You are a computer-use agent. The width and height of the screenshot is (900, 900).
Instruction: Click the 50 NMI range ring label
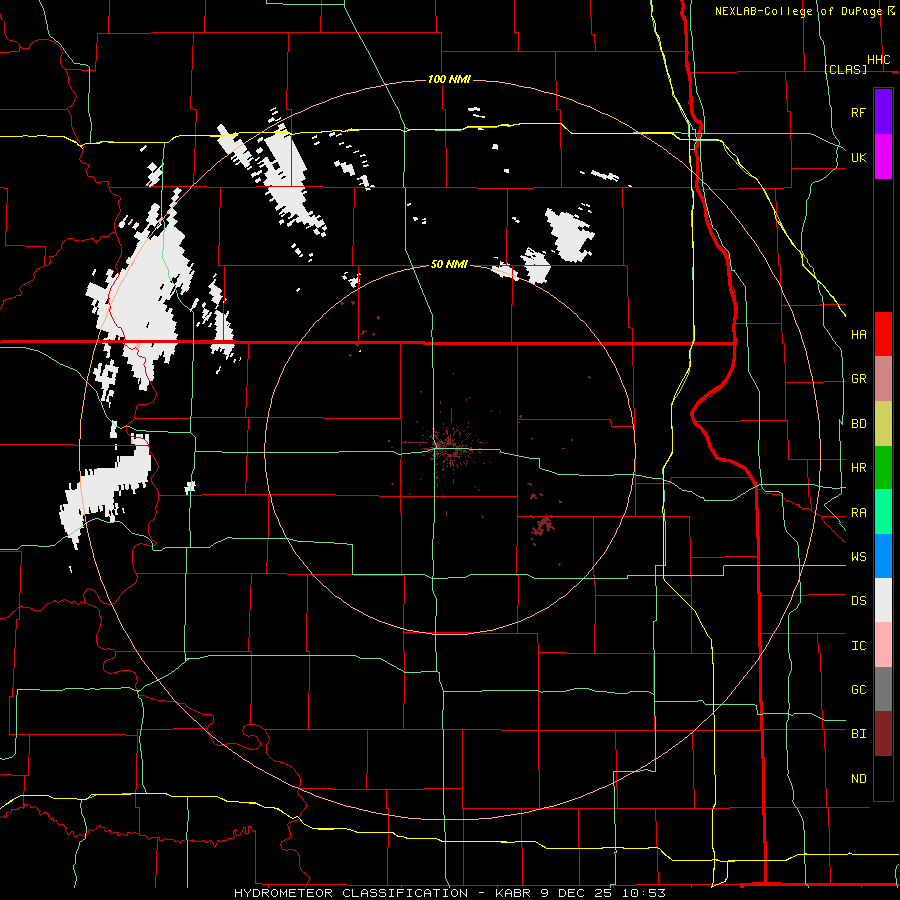point(449,264)
